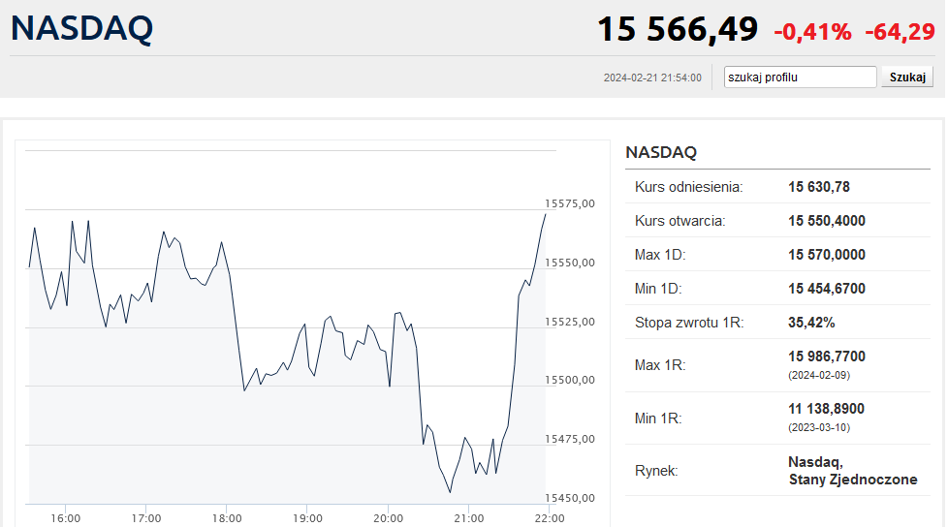The image size is (948, 527).
Task: Click the 16:00 label on chart time axis
Action: pos(65,518)
